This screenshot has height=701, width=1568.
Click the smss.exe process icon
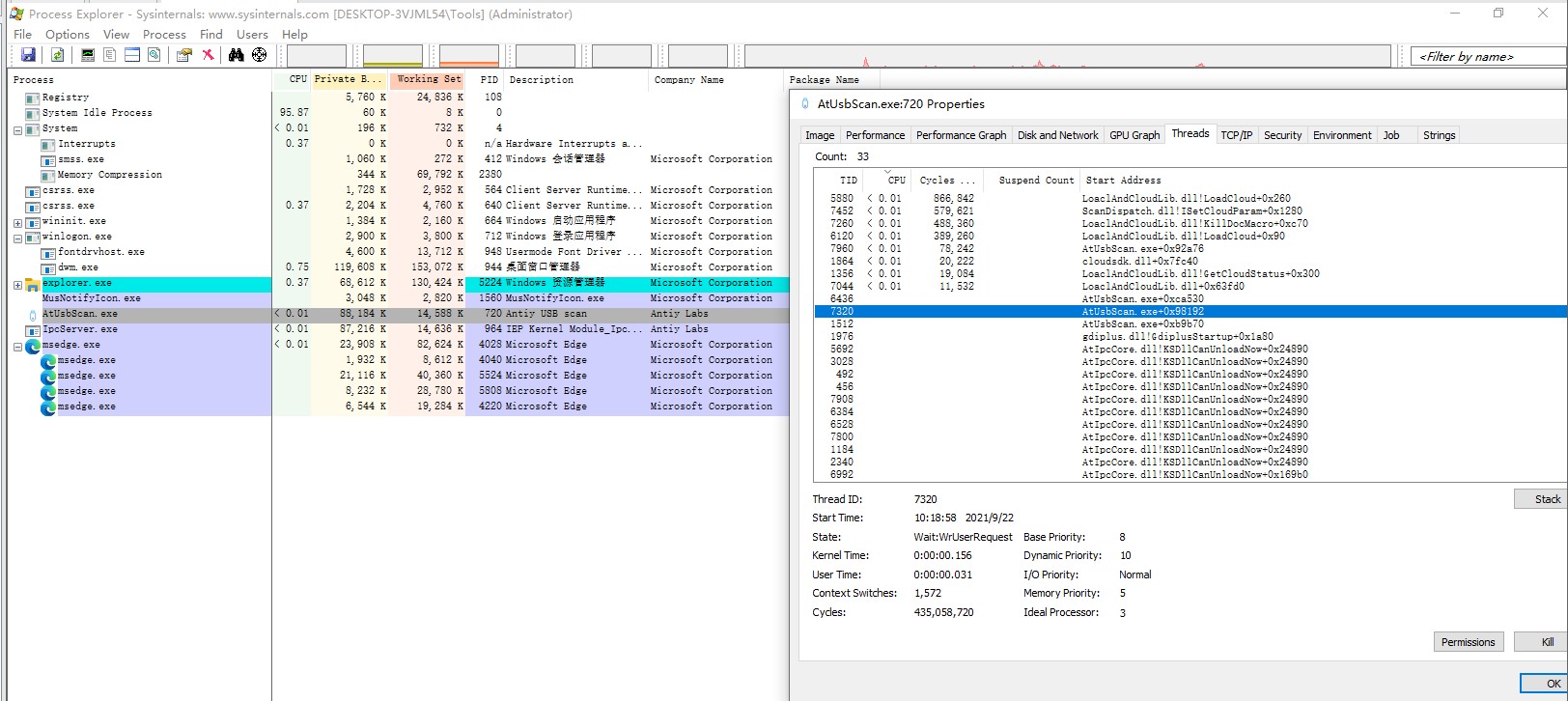pos(48,160)
